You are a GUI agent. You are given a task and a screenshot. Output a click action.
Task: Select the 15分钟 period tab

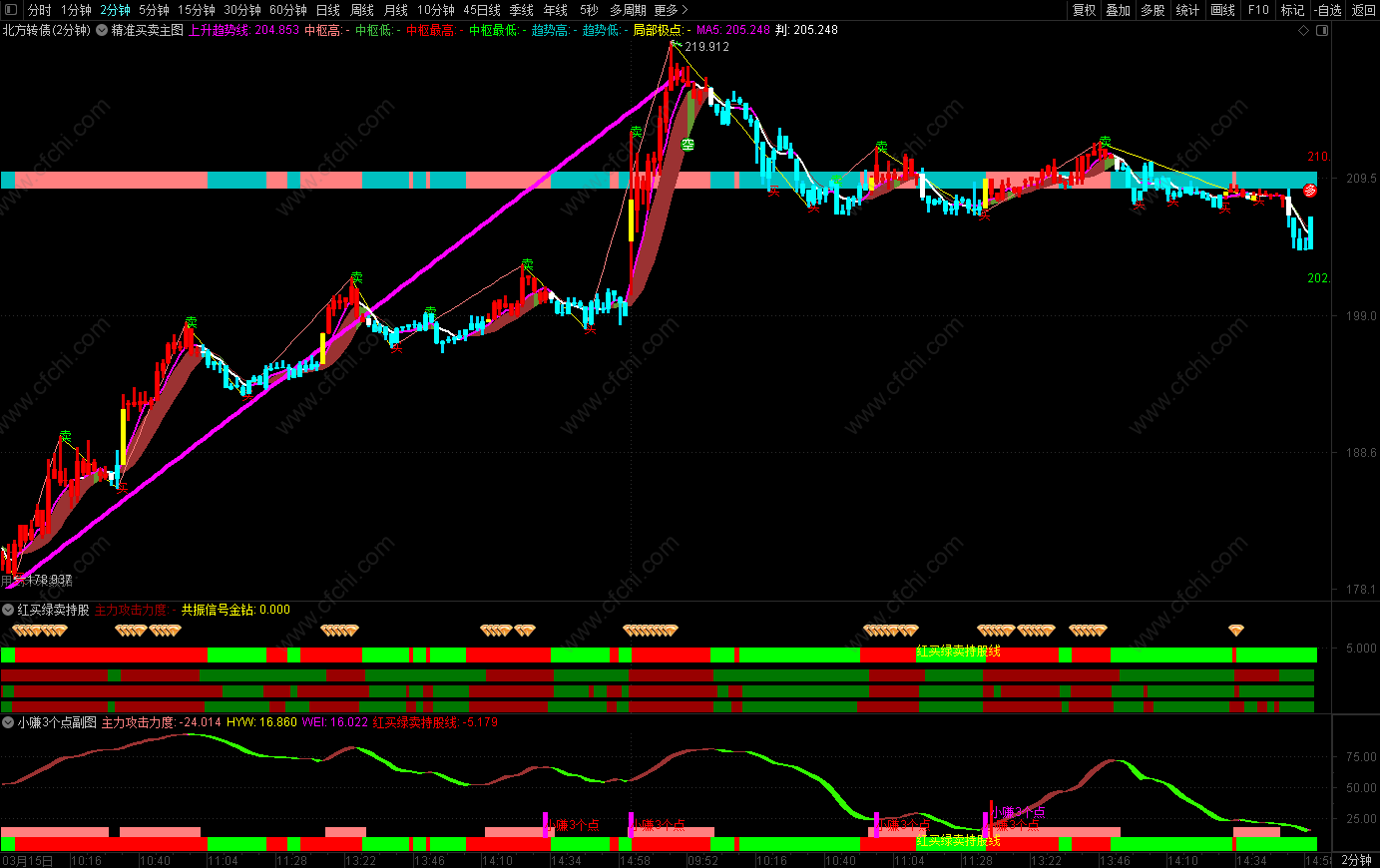[x=197, y=10]
